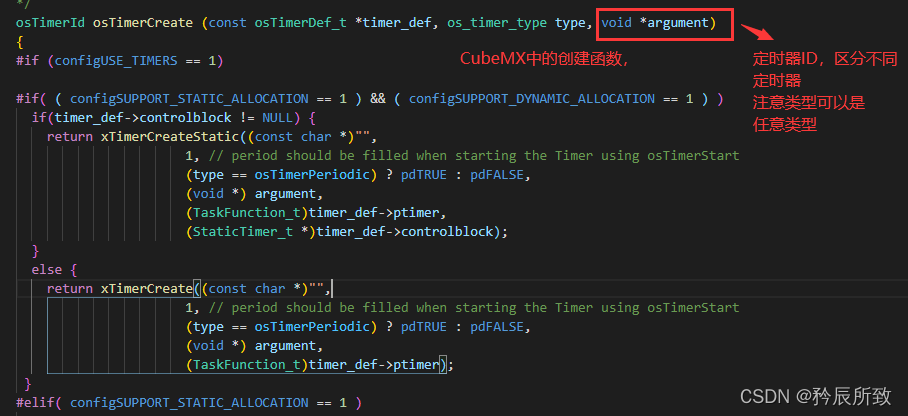The width and height of the screenshot is (908, 416).
Task: Select the xTimerCreateStatic call
Action: pyautogui.click(x=169, y=137)
